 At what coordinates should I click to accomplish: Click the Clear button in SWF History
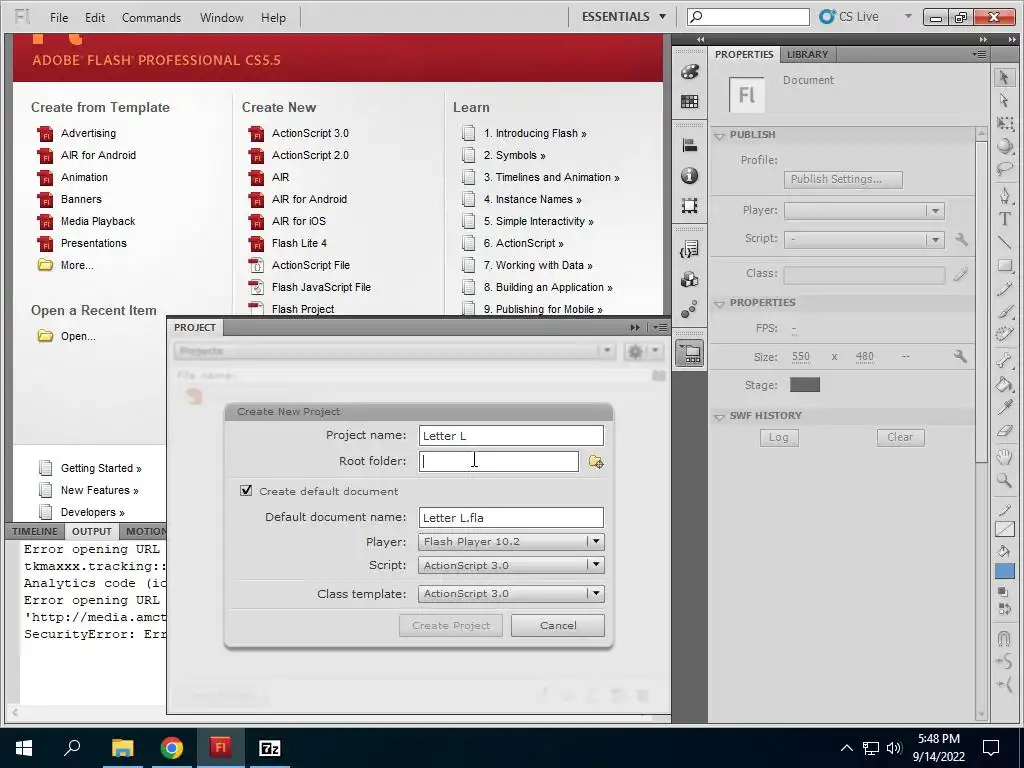(x=900, y=437)
